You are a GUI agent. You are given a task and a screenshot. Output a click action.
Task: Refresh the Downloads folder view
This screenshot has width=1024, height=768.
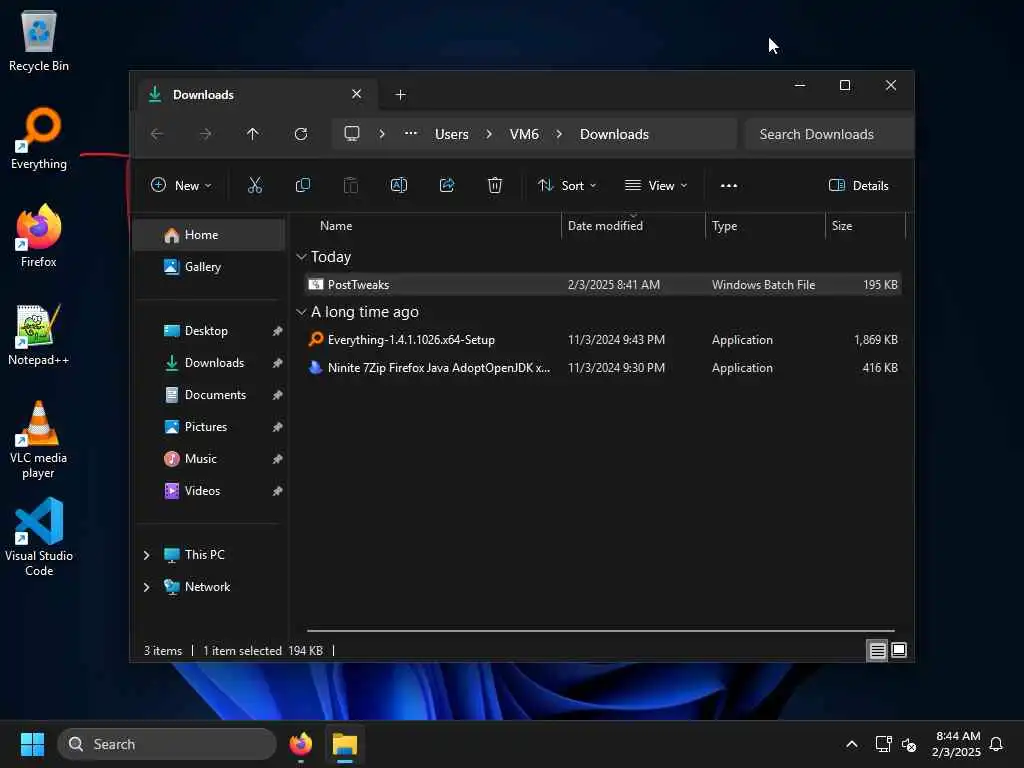301,134
